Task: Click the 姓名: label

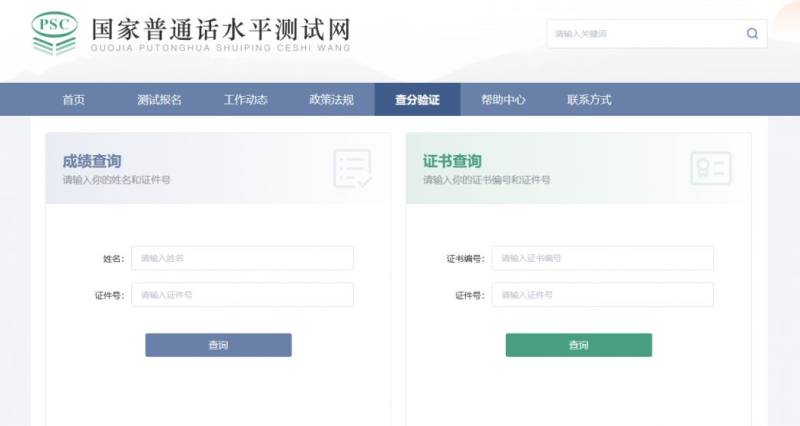Action: [114, 259]
